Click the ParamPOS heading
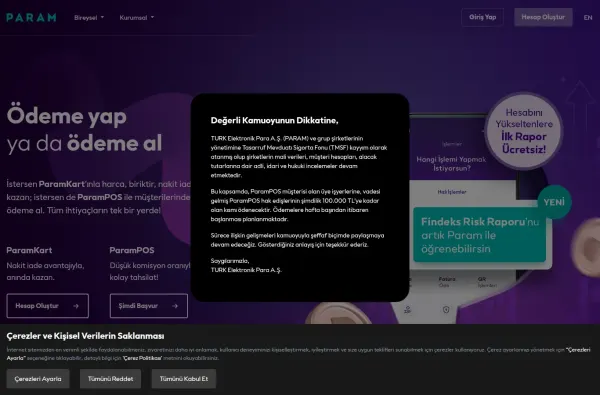This screenshot has height=395, width=600. pyautogui.click(x=132, y=250)
